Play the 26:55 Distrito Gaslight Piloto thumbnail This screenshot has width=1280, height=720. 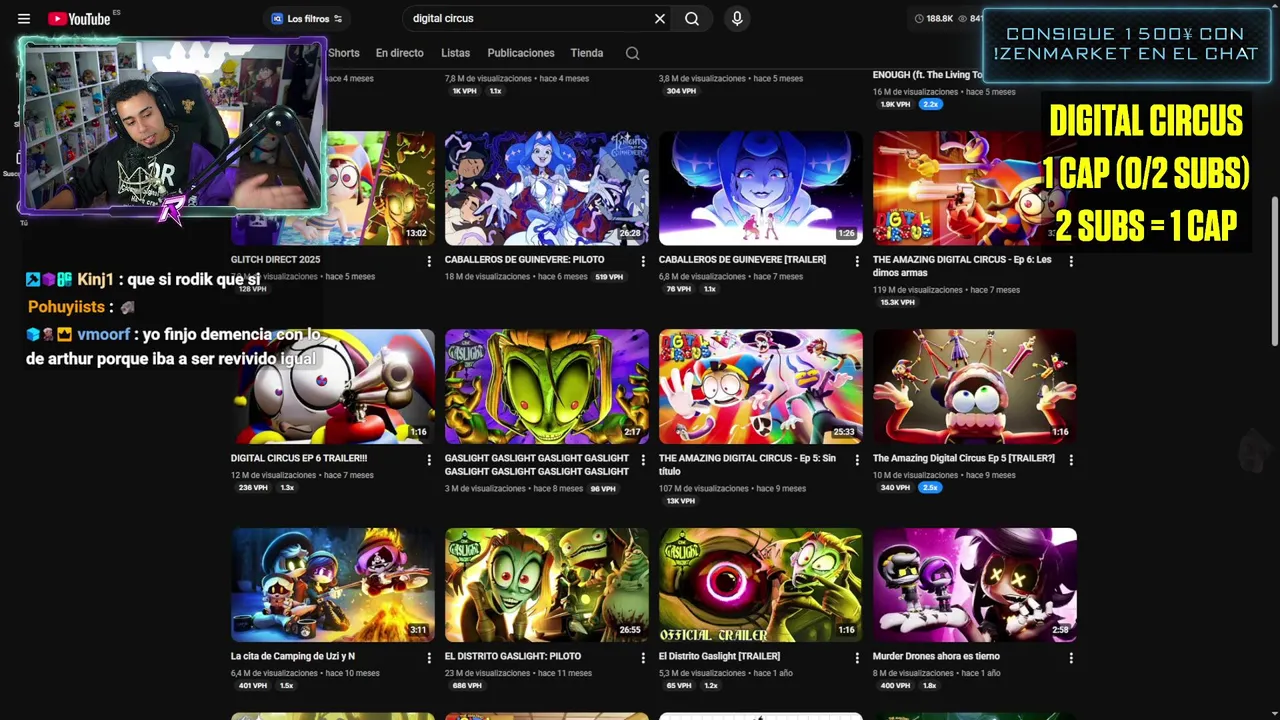point(547,585)
